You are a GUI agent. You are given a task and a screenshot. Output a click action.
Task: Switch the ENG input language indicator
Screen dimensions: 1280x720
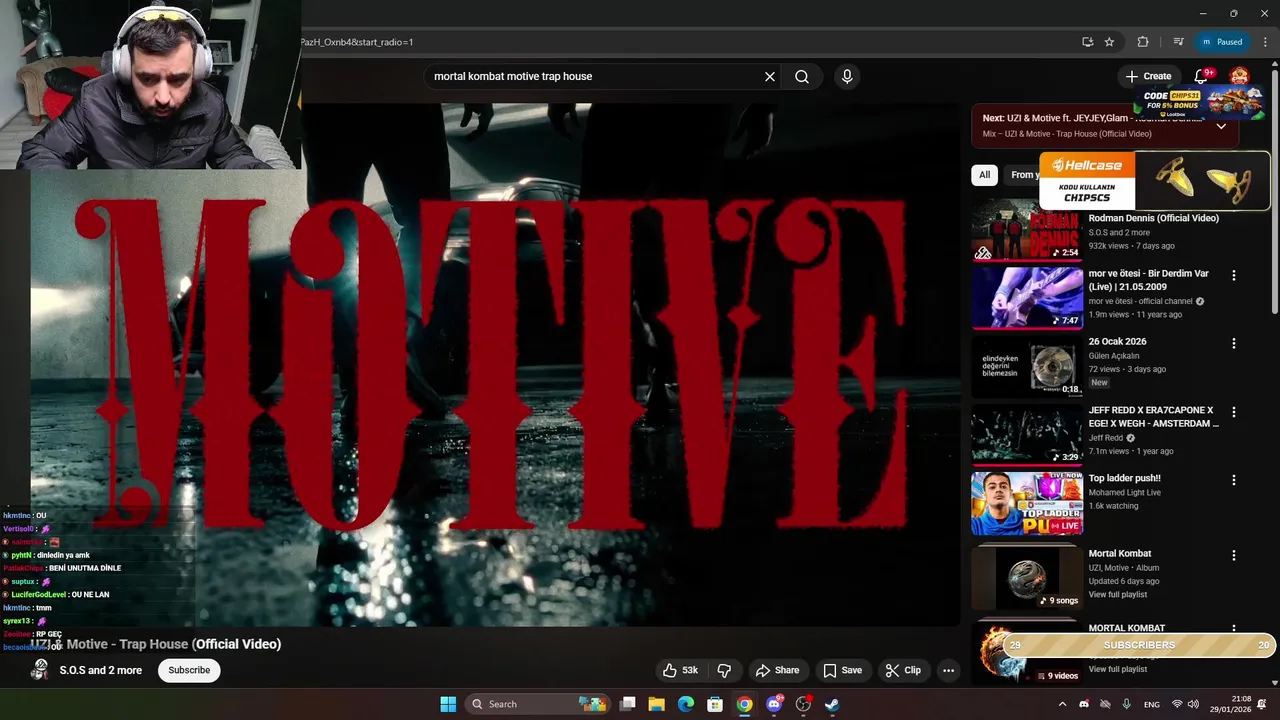[x=1152, y=704]
